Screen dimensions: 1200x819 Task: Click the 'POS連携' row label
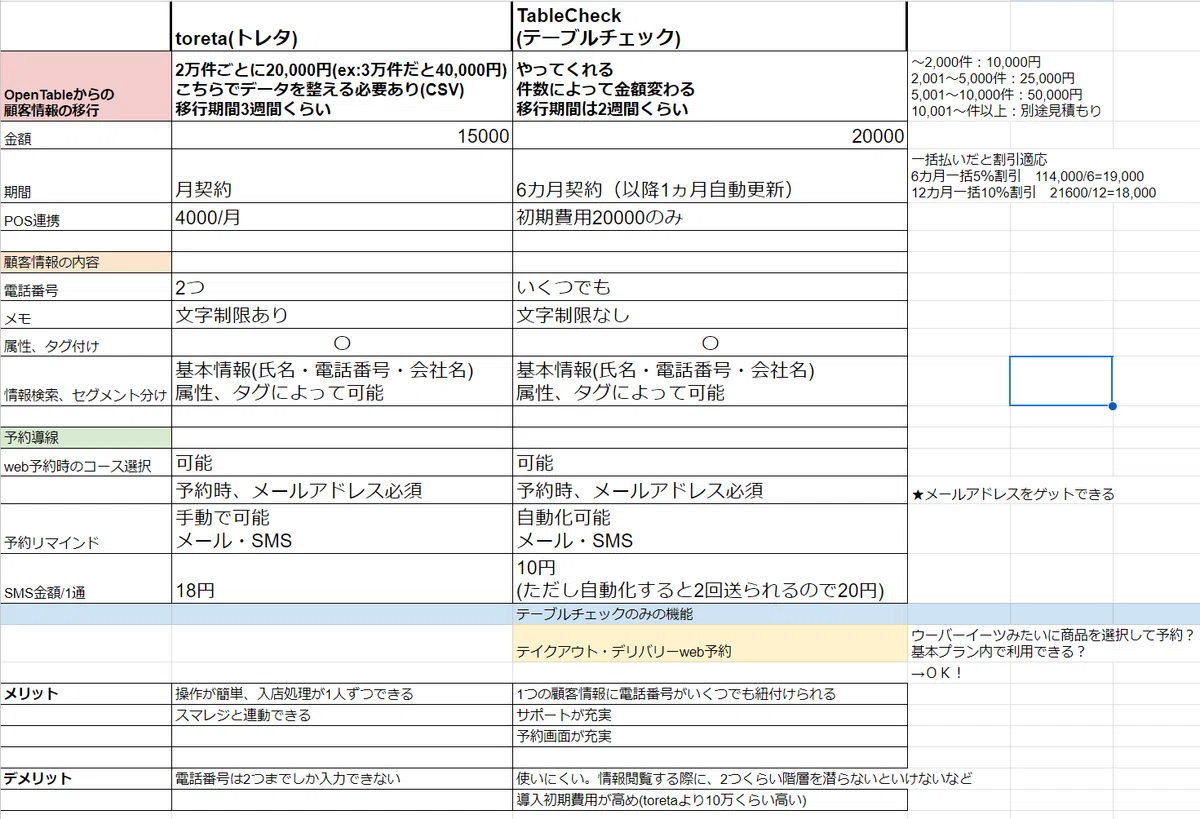pos(86,216)
